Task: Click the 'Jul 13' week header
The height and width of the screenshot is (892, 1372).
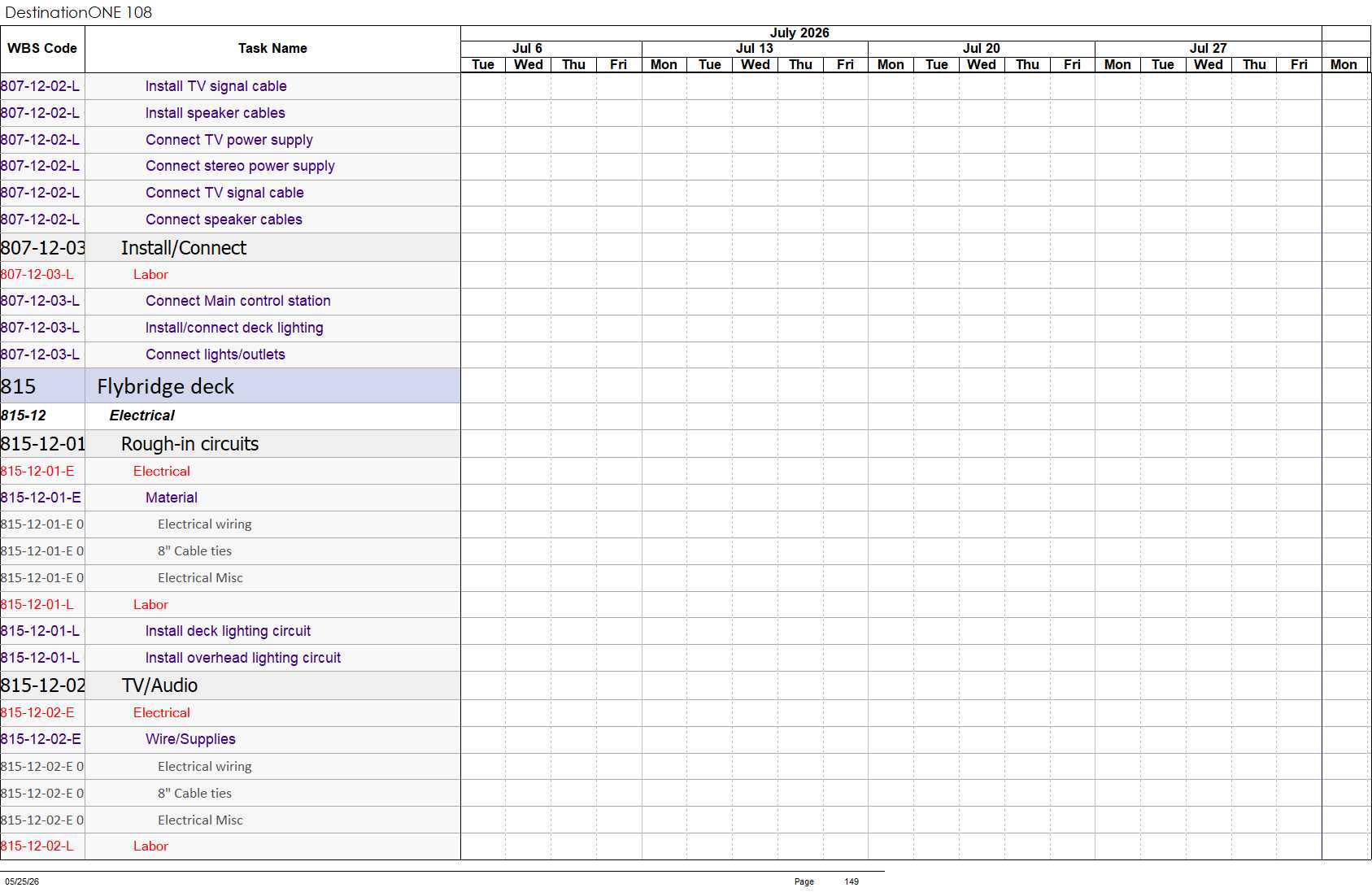Action: click(755, 49)
